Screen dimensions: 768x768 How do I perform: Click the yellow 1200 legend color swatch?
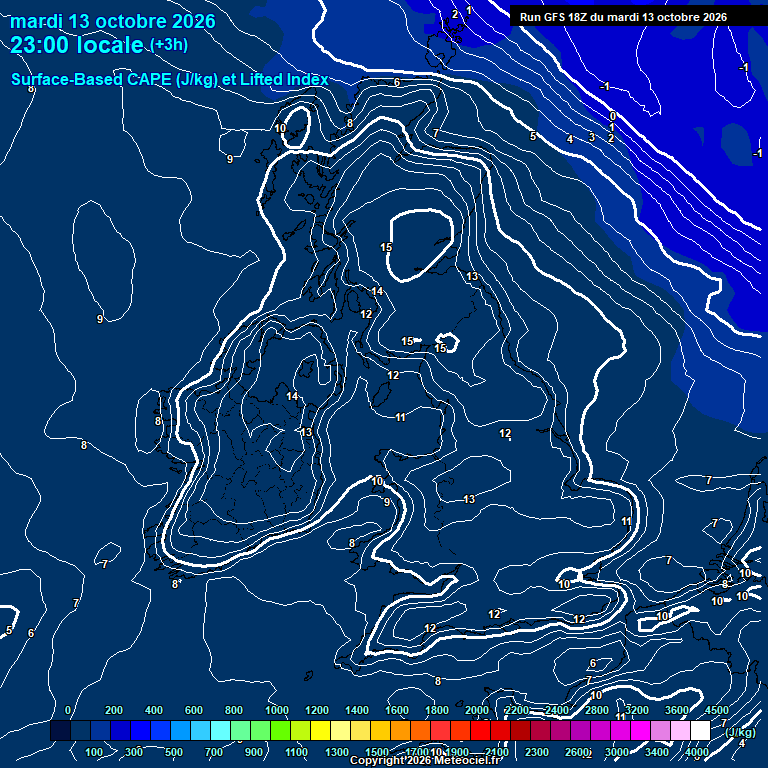point(320,730)
